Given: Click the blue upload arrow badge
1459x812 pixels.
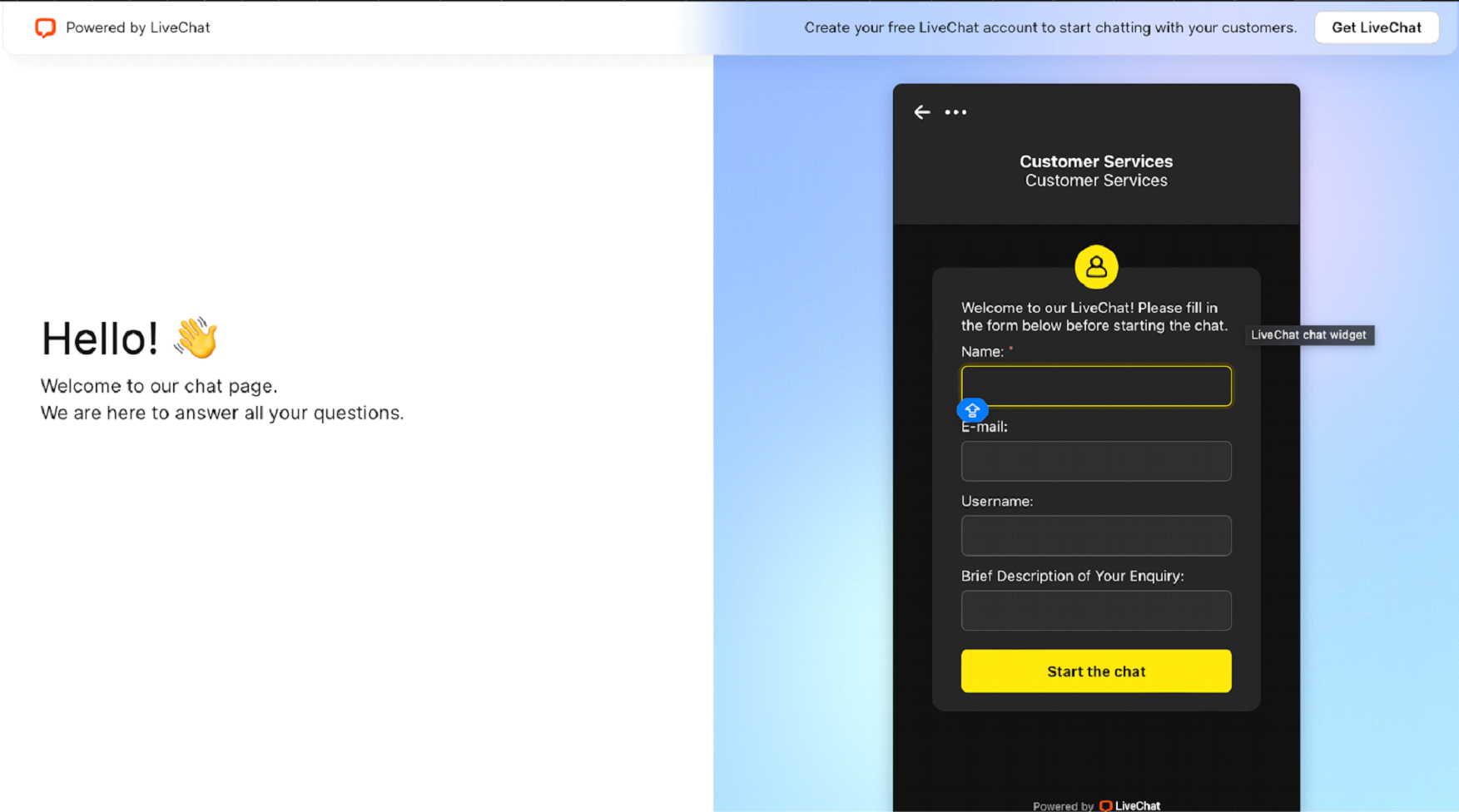Looking at the screenshot, I should coord(972,409).
